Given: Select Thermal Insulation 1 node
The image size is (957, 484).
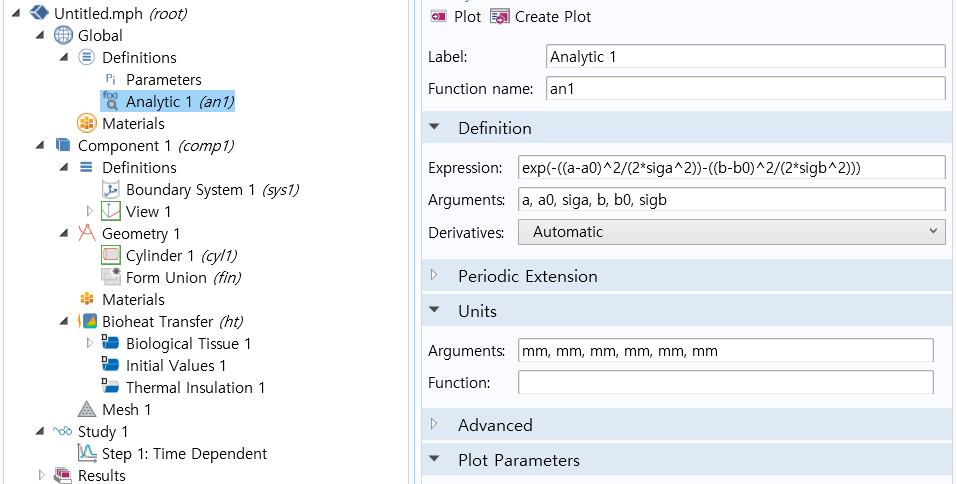Looking at the screenshot, I should (x=195, y=388).
